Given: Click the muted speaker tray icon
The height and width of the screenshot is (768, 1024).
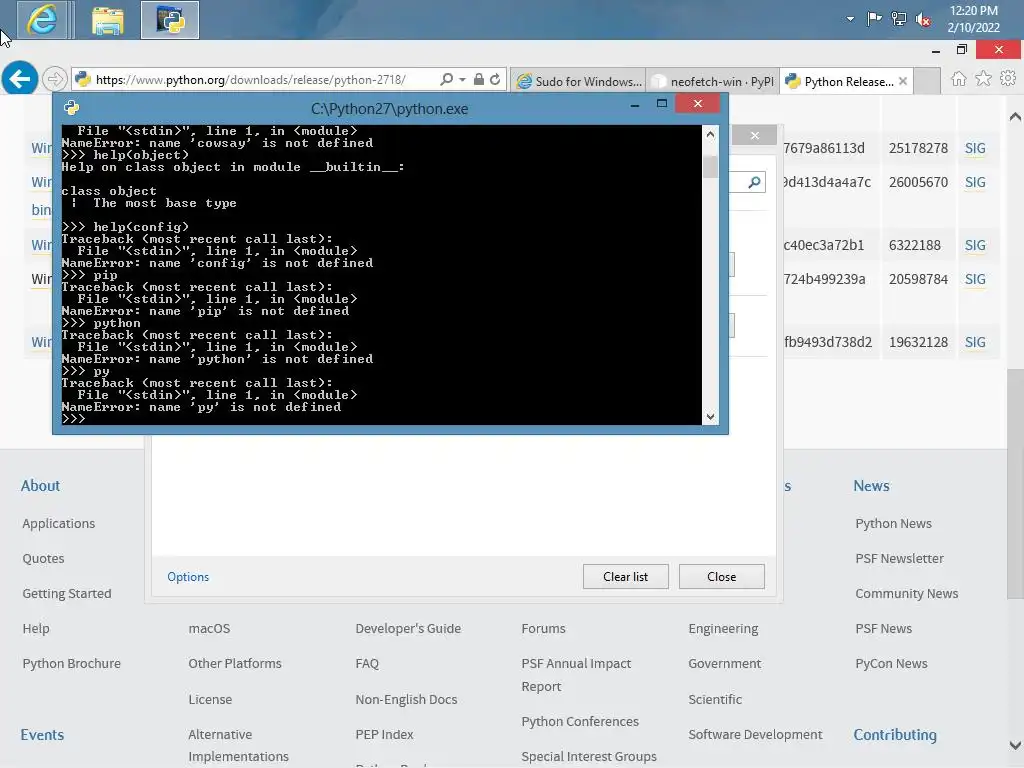Looking at the screenshot, I should tap(923, 20).
